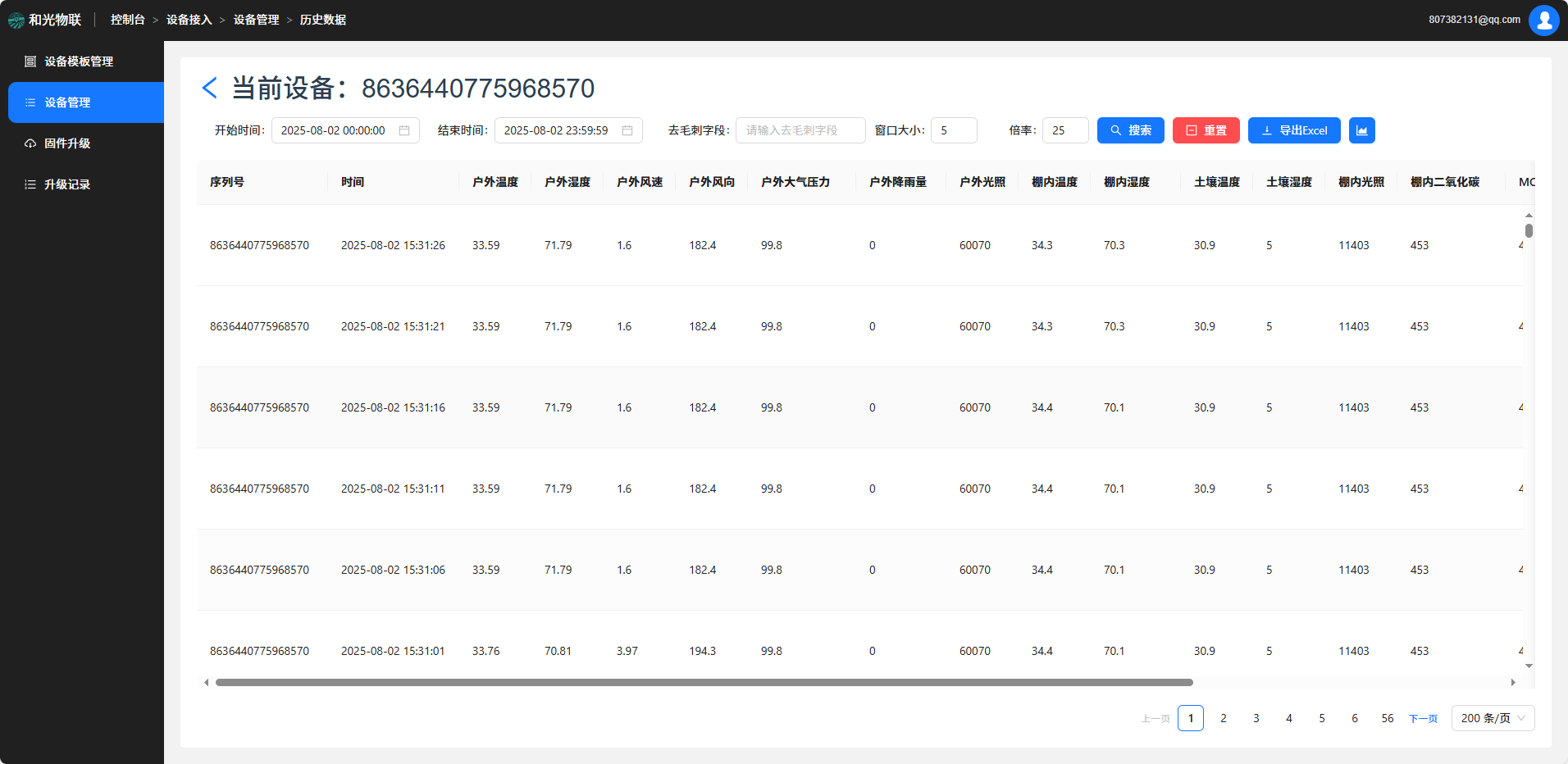Open the 200 条/页 page size dropdown
This screenshot has width=1568, height=764.
point(1493,718)
